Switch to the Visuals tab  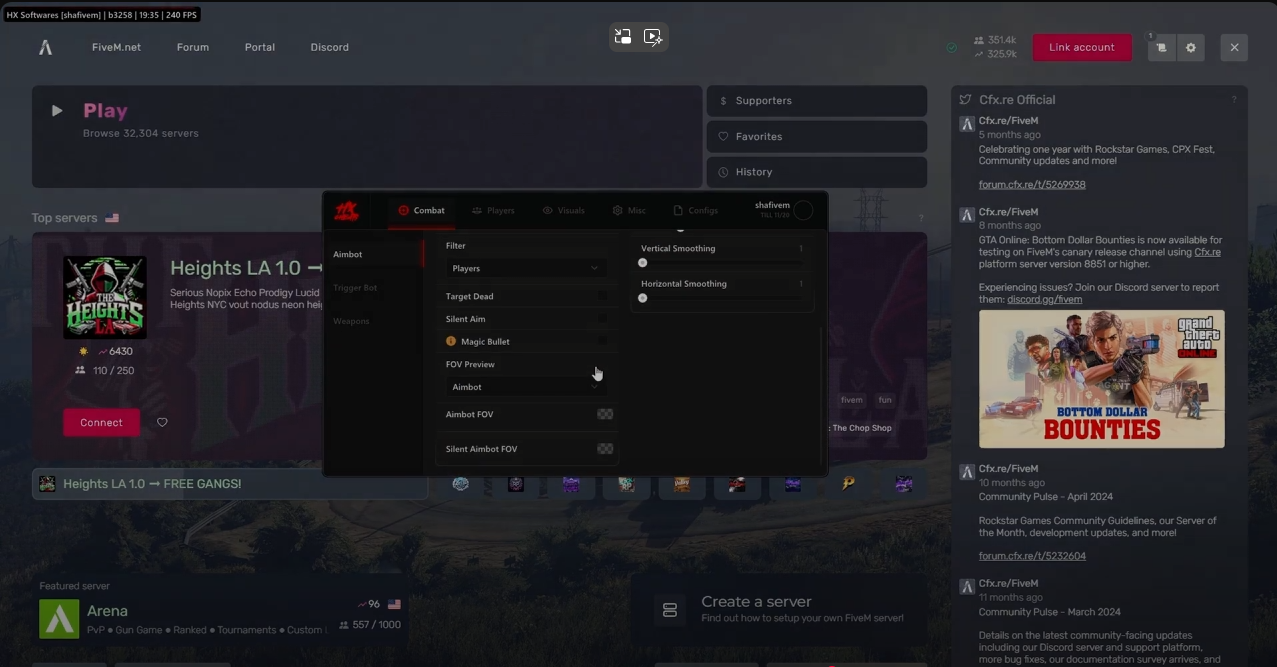pyautogui.click(x=563, y=211)
